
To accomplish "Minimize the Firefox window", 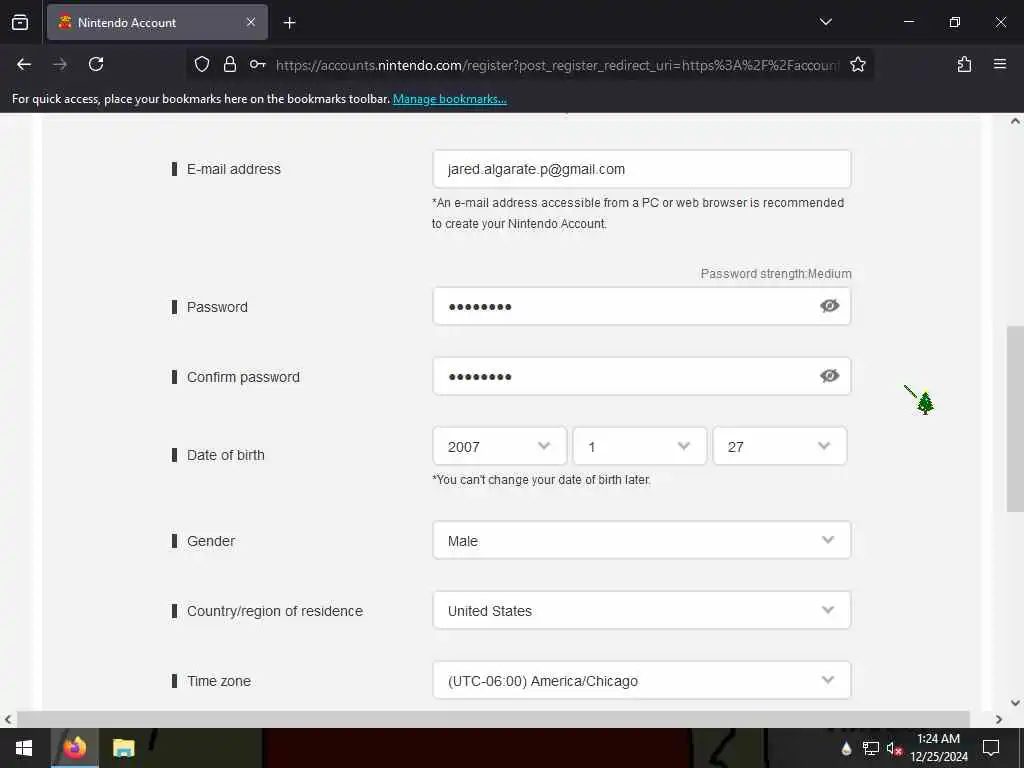I will (908, 22).
